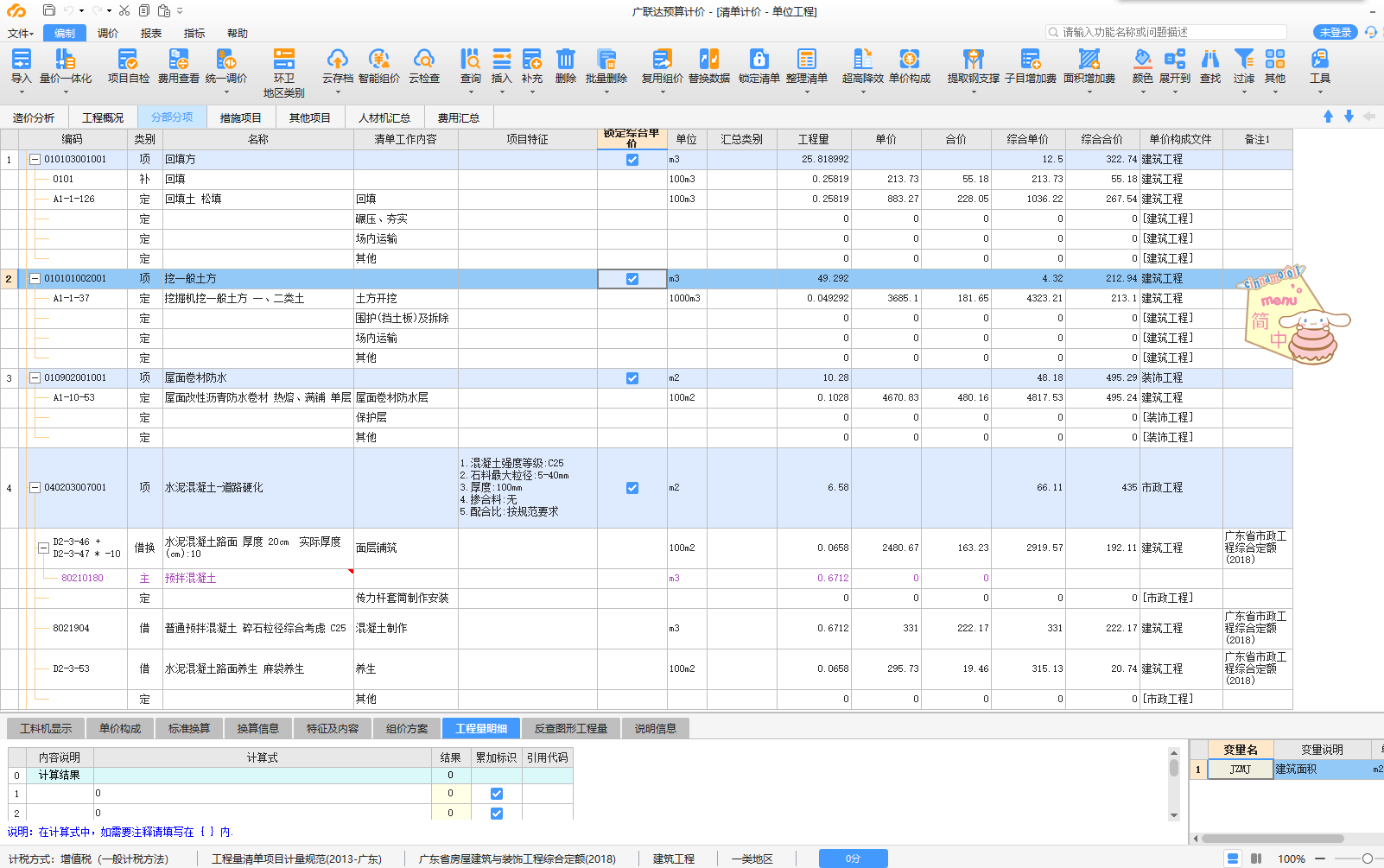Collapse the 040203007001 item row

(x=35, y=488)
